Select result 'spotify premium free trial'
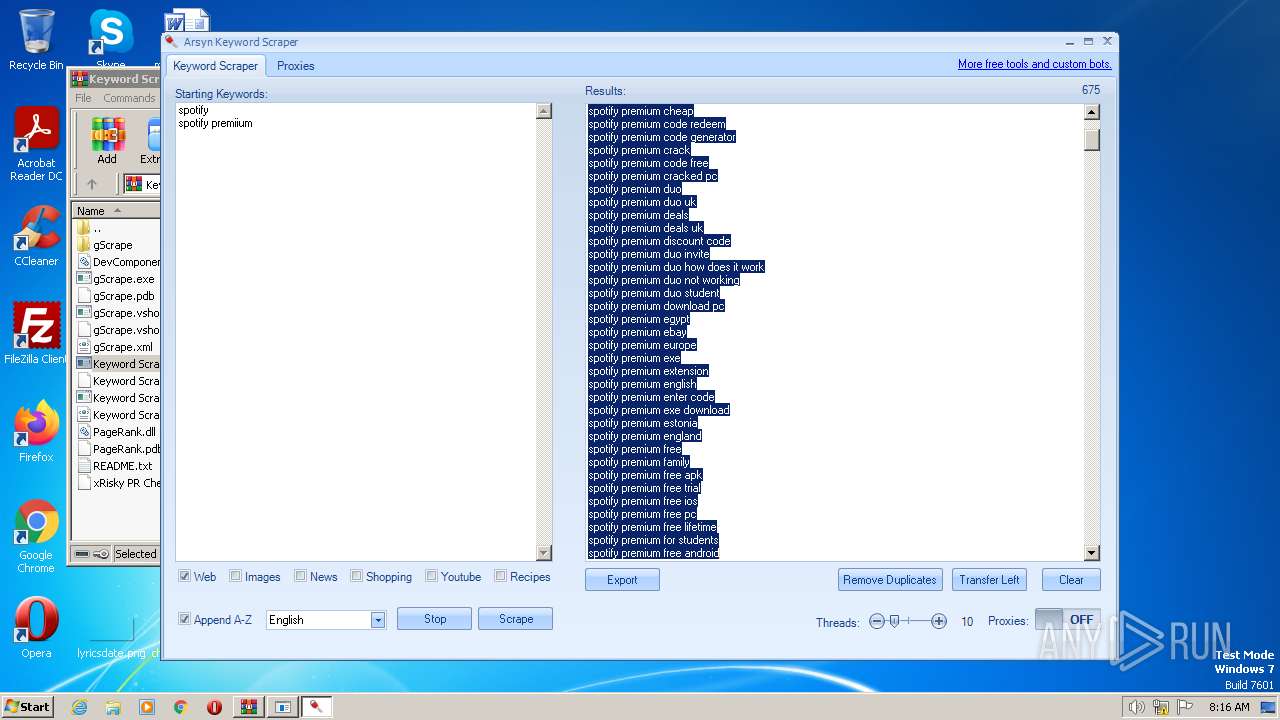Screen dimensions: 1280x720 644,488
